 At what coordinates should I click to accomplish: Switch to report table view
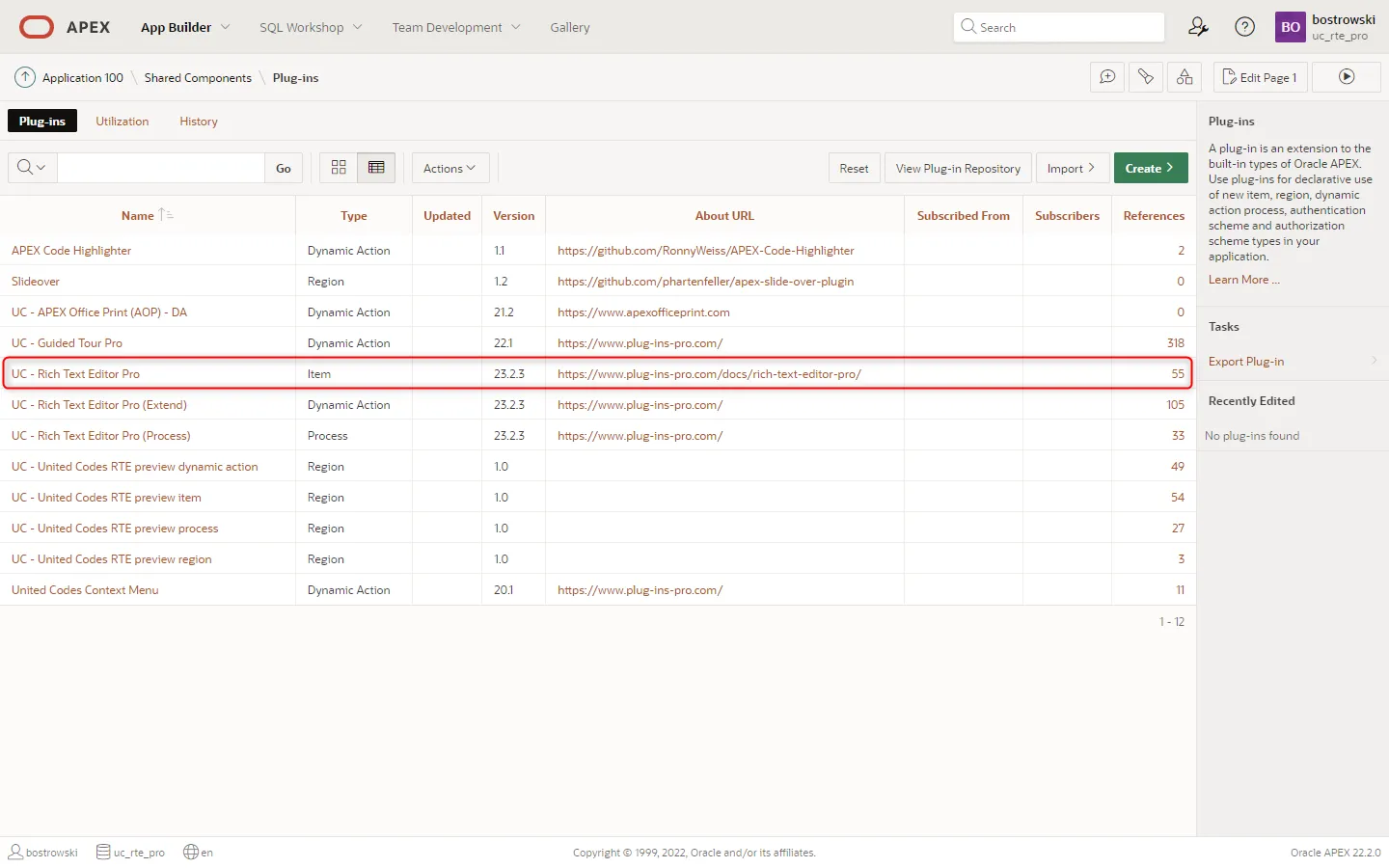click(x=376, y=168)
